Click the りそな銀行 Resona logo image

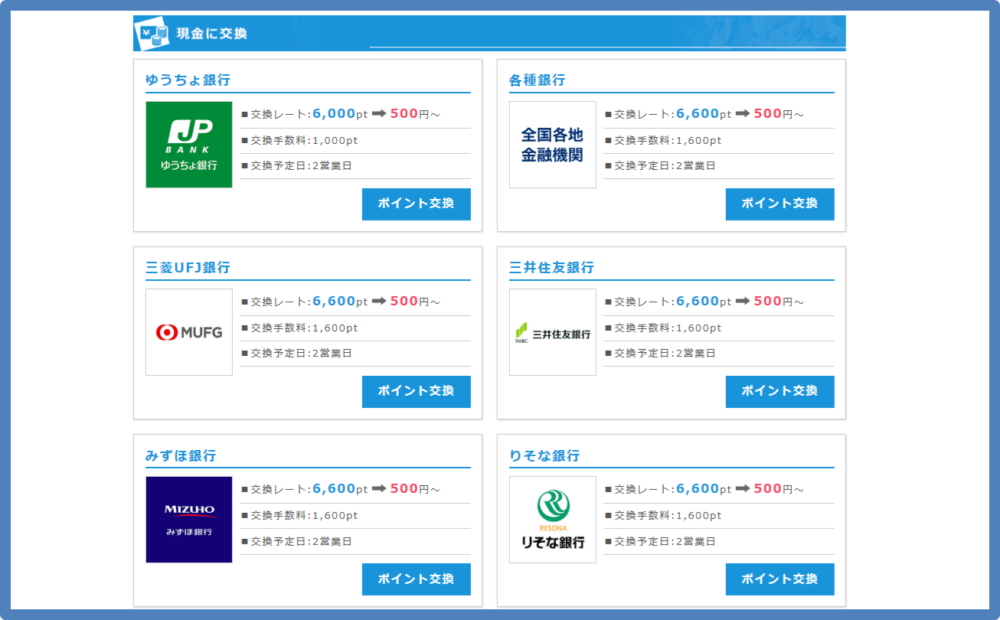coord(552,520)
